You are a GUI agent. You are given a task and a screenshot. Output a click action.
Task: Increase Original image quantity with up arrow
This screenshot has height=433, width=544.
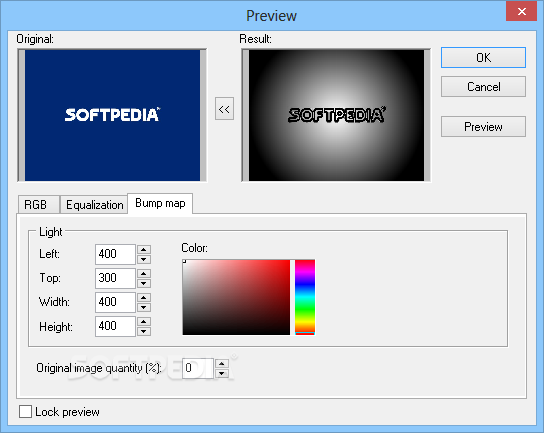(x=222, y=363)
